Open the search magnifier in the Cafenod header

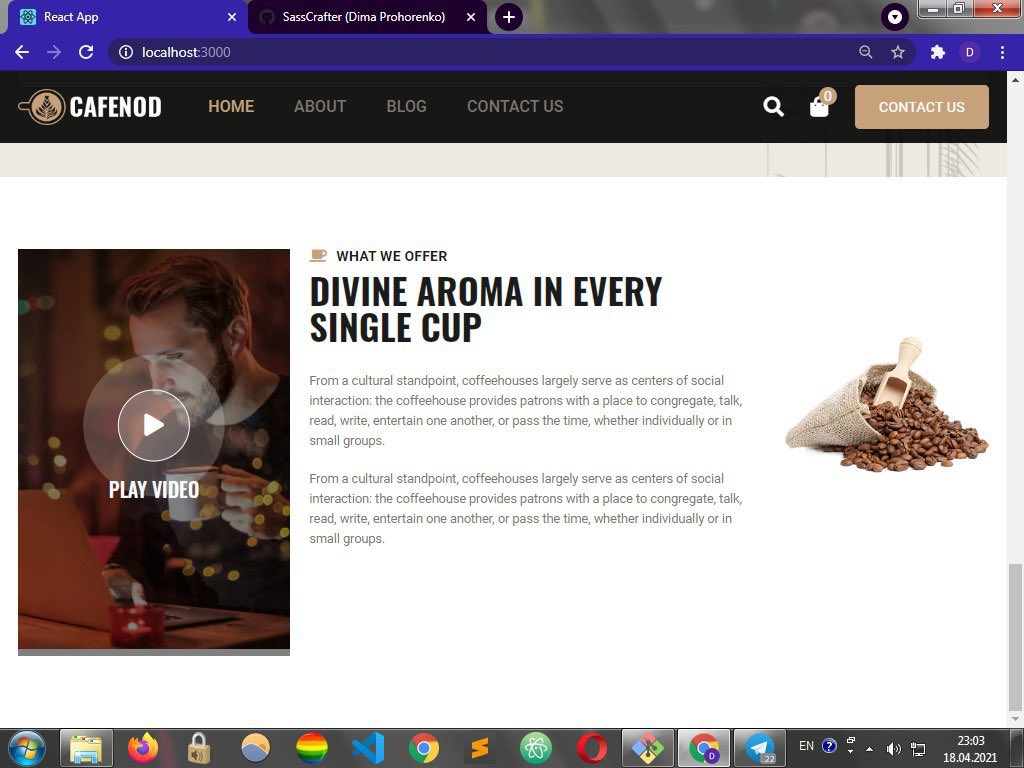[773, 105]
